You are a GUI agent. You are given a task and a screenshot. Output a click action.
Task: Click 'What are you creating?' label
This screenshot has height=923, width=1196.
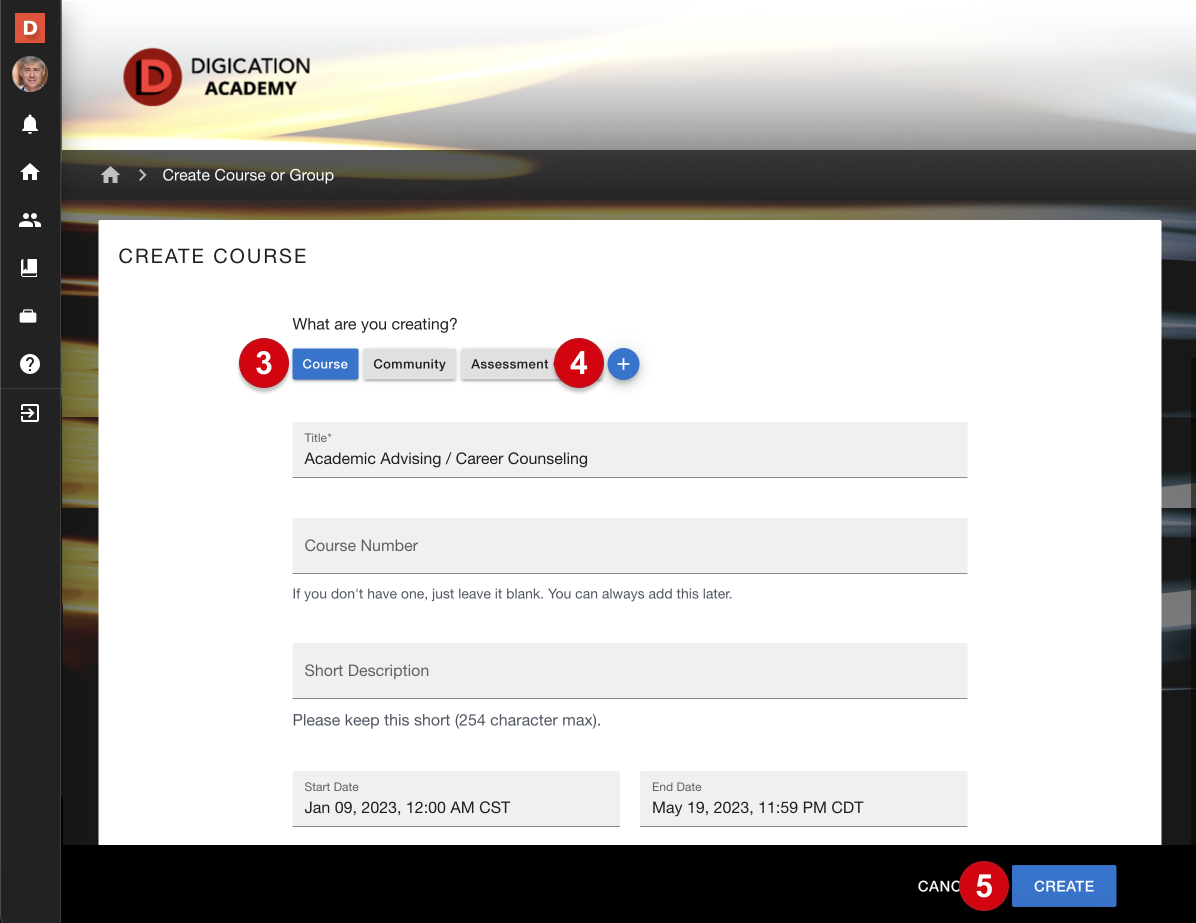[375, 324]
